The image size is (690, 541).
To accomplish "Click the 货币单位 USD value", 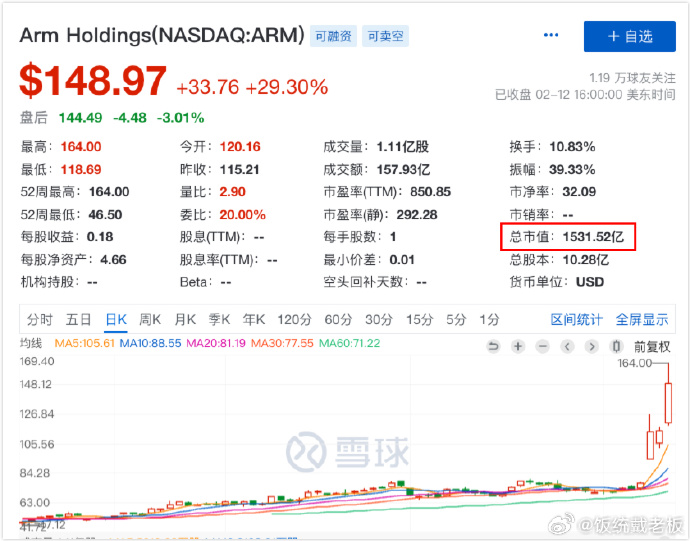I will 590,282.
